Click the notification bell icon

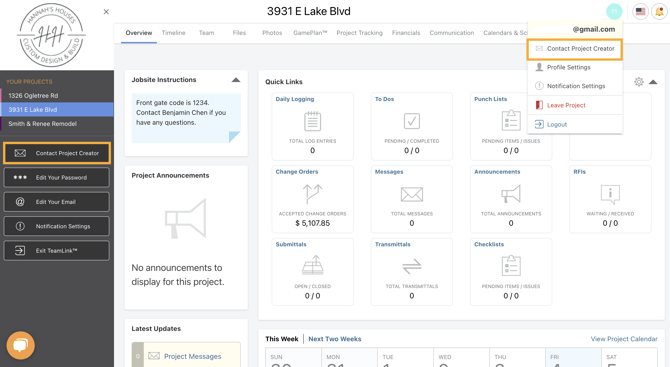[659, 12]
